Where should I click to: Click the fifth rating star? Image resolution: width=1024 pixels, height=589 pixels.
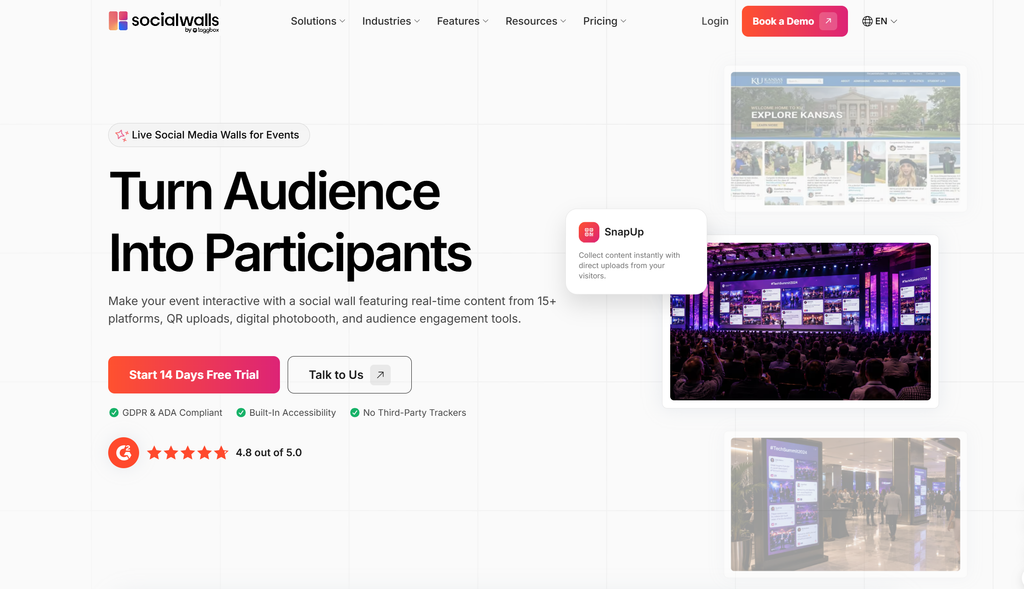[x=221, y=453]
